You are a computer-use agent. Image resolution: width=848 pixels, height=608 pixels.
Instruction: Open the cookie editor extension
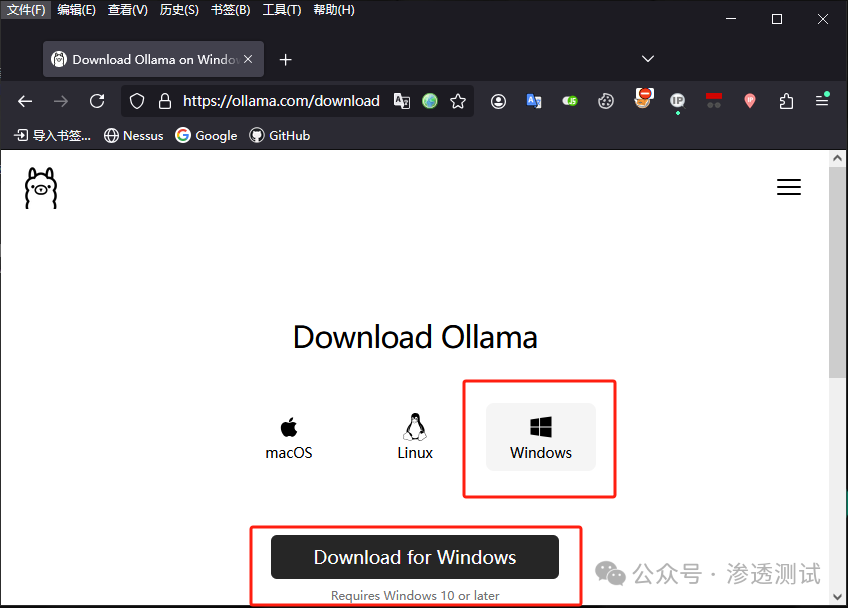[x=606, y=101]
